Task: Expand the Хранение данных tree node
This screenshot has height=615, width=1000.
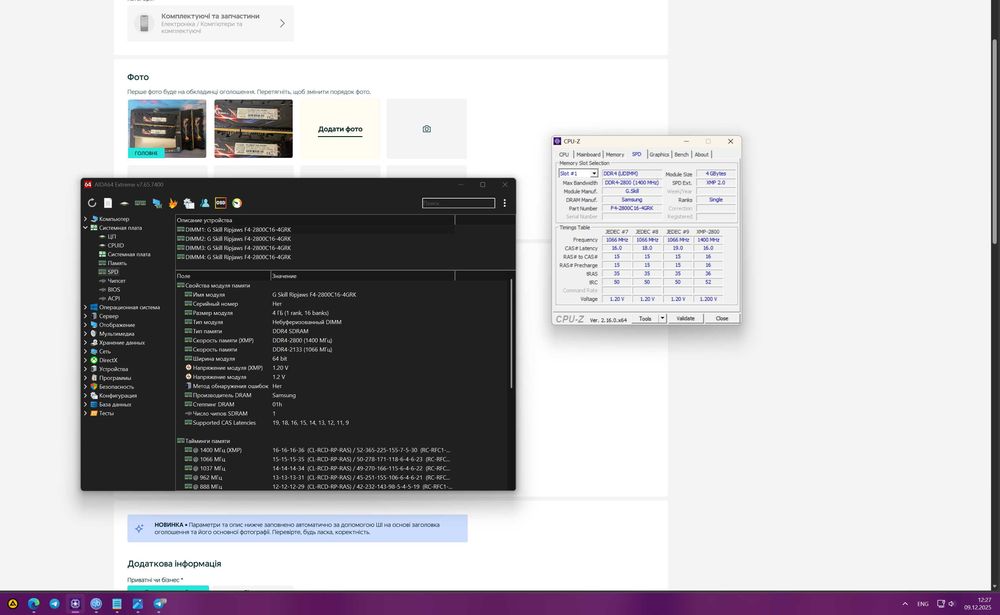Action: [x=85, y=343]
